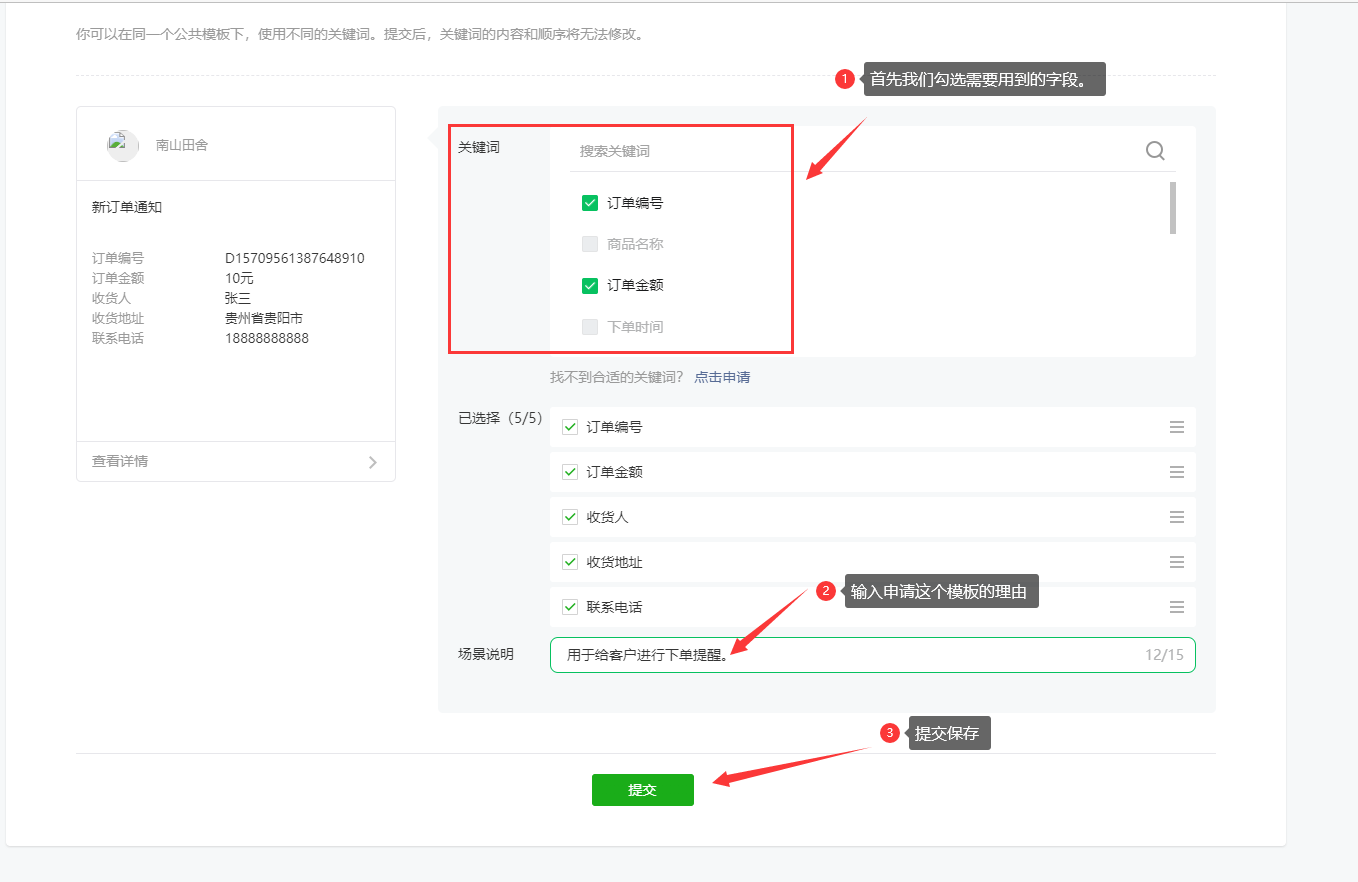Click drag handle beside 收货人 row
The width and height of the screenshot is (1358, 882).
pyautogui.click(x=1176, y=517)
